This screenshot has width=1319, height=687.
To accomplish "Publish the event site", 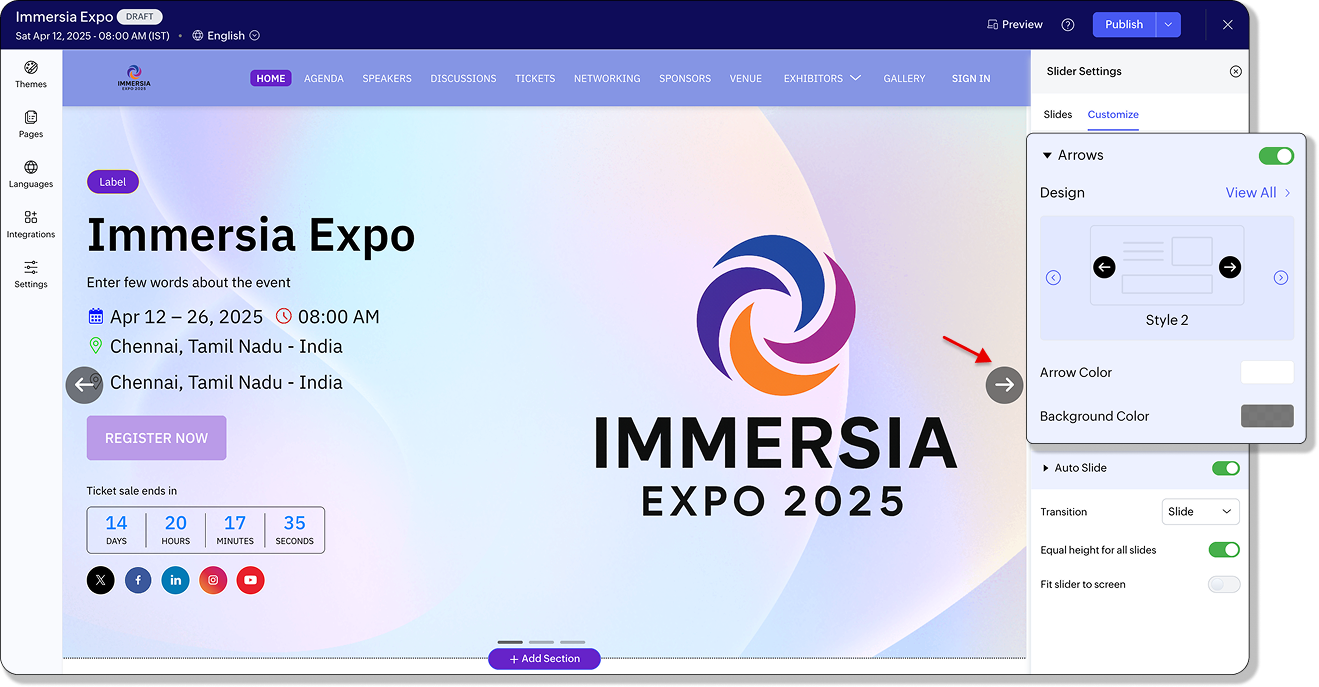I will 1124,25.
